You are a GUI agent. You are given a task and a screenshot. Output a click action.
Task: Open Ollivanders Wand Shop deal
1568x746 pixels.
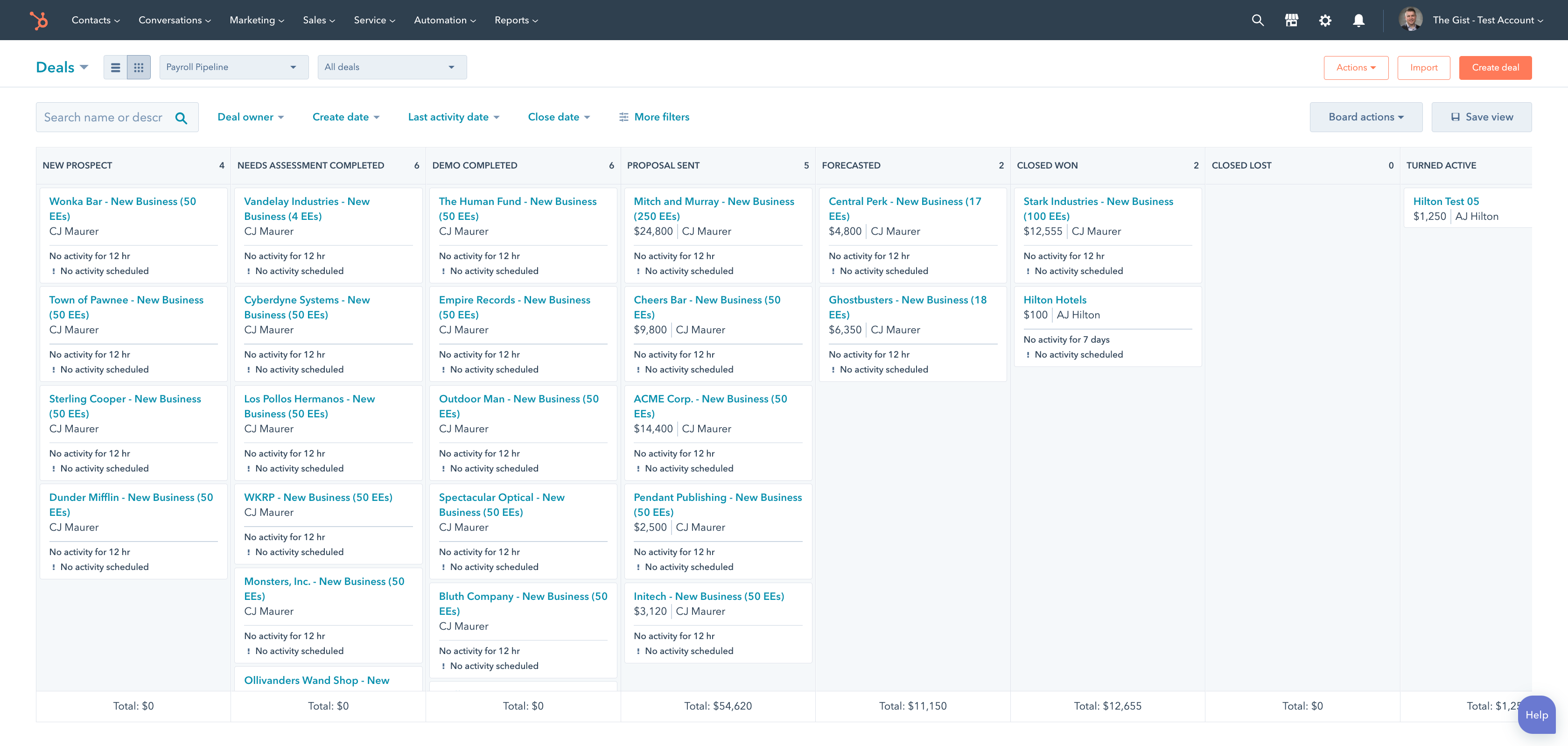pyautogui.click(x=316, y=680)
